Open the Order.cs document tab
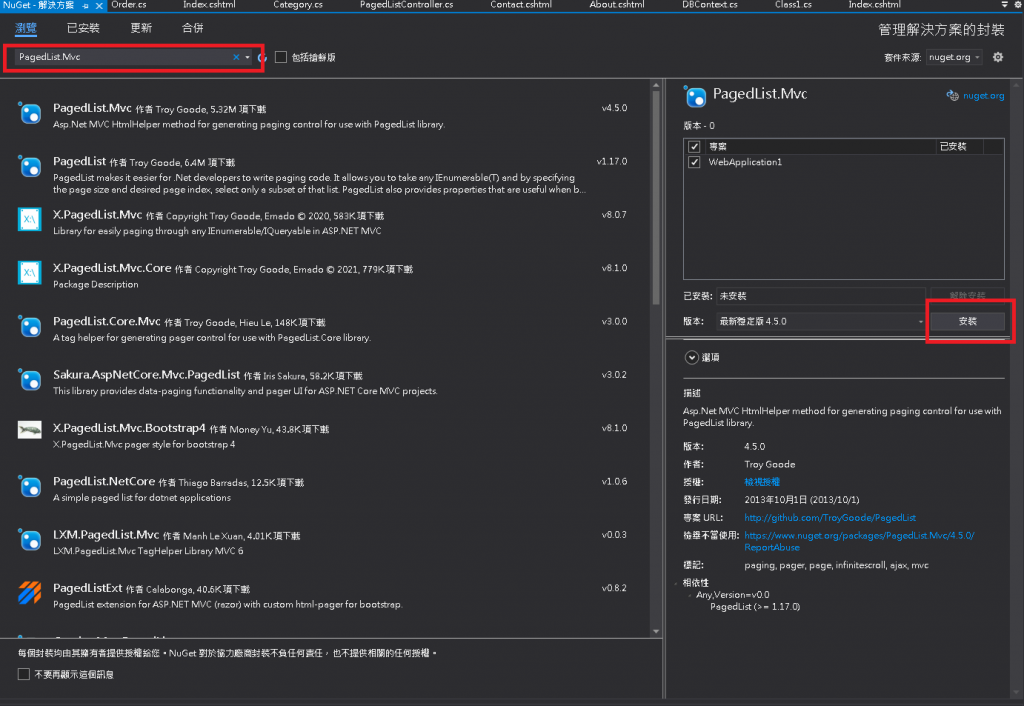 (129, 5)
